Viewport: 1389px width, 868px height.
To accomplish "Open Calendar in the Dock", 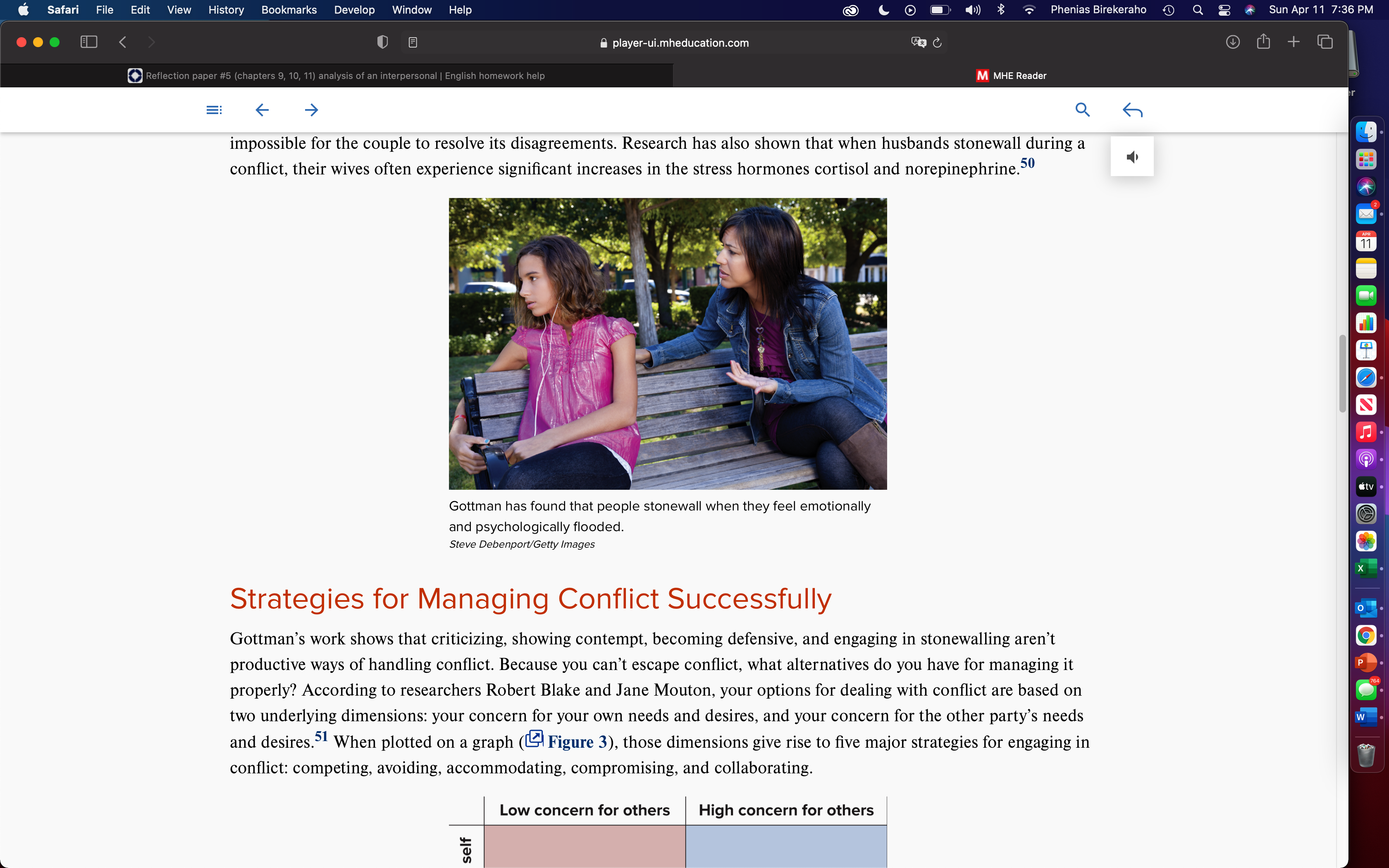I will pyautogui.click(x=1366, y=241).
